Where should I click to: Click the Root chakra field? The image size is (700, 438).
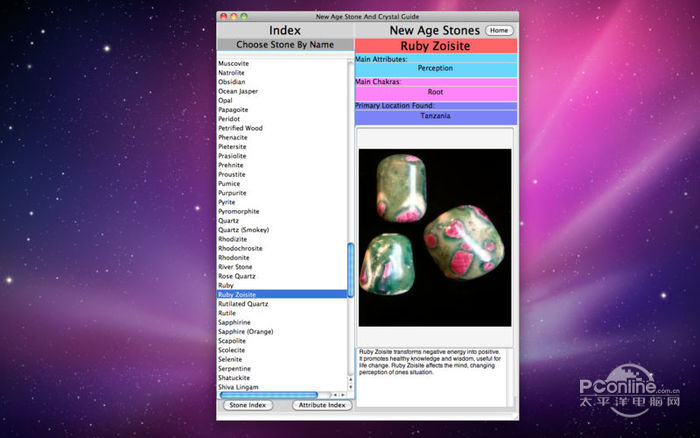pyautogui.click(x=436, y=92)
